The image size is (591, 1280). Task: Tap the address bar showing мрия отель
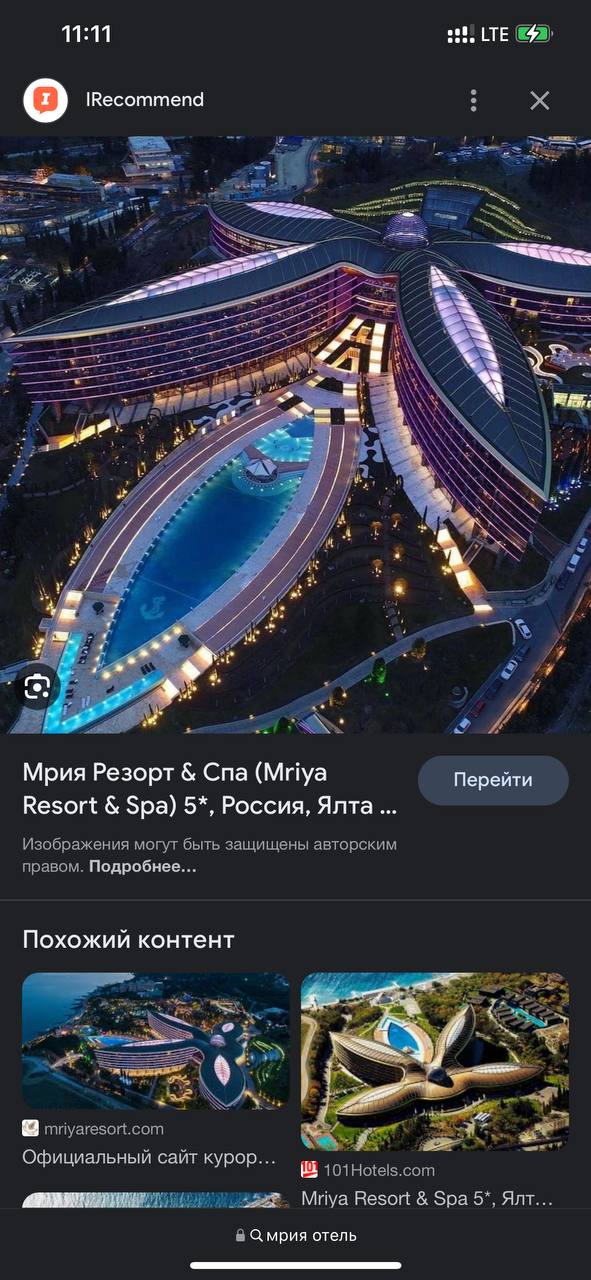[x=295, y=1235]
